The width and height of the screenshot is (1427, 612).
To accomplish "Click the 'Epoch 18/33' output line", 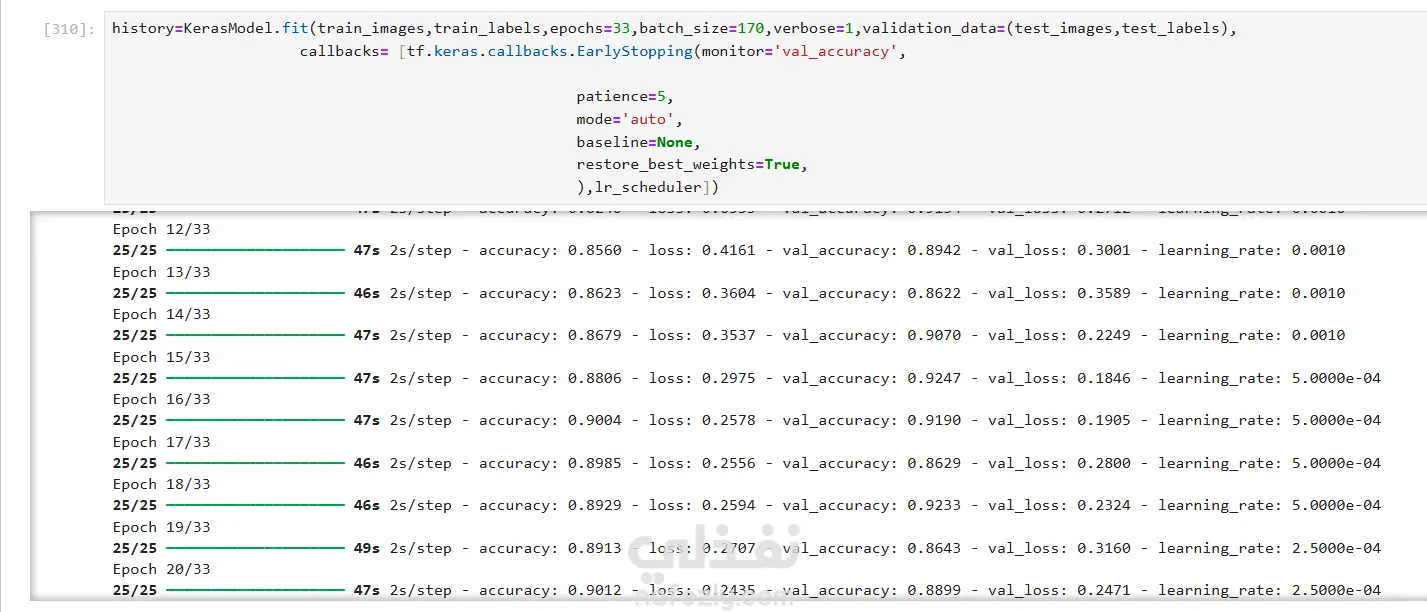I will (x=162, y=484).
